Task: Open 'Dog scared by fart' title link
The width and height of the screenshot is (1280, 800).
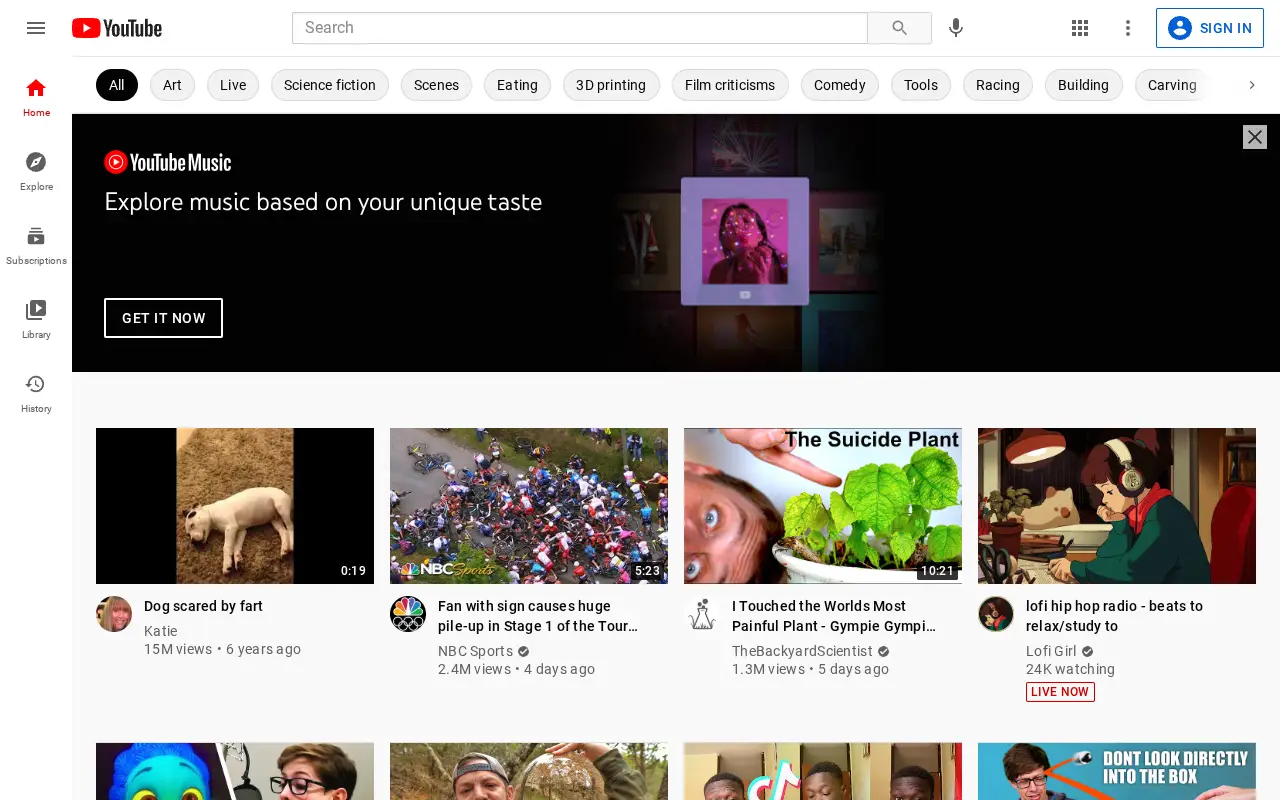Action: 203,606
